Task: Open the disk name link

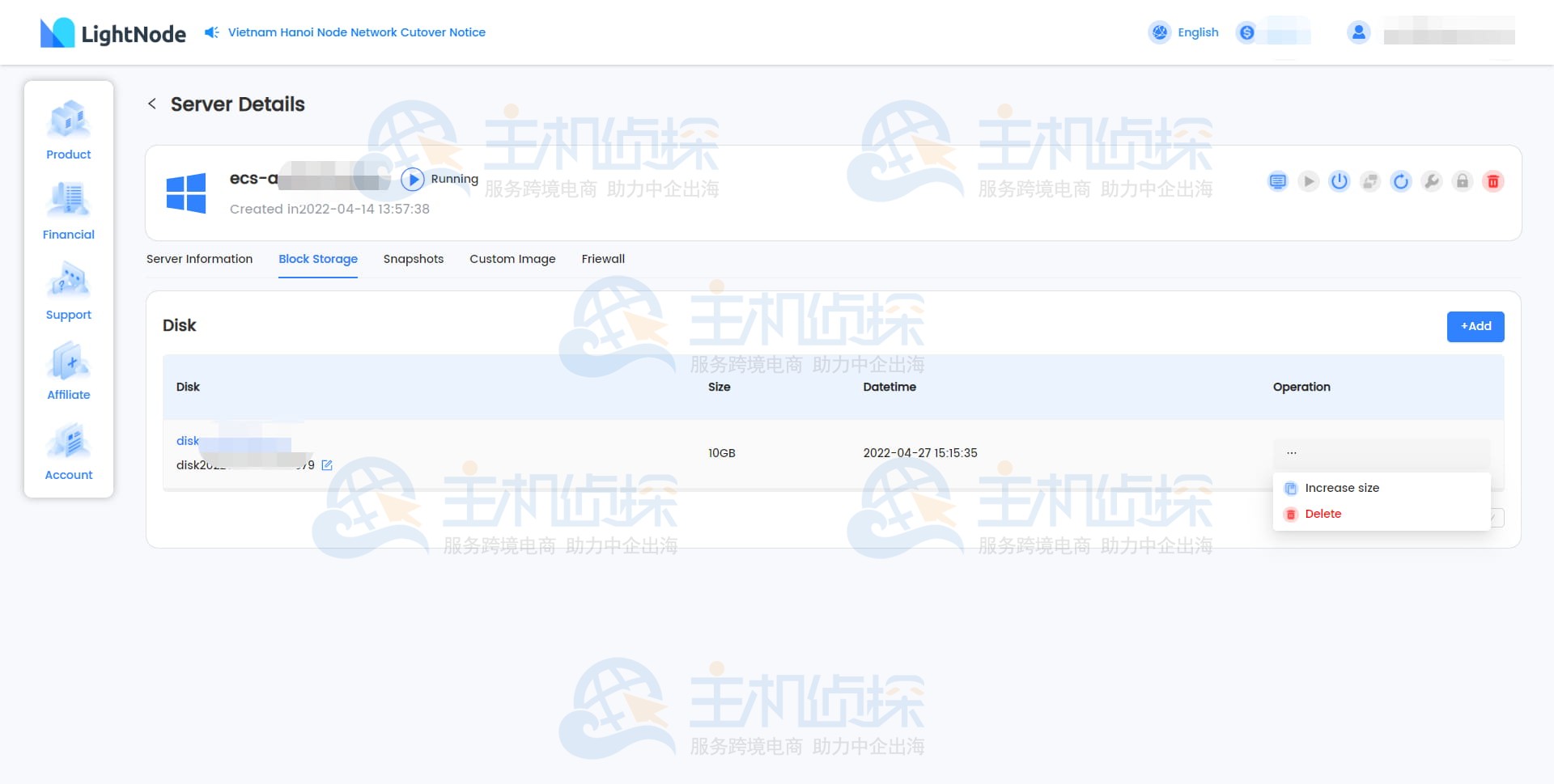Action: tap(188, 441)
